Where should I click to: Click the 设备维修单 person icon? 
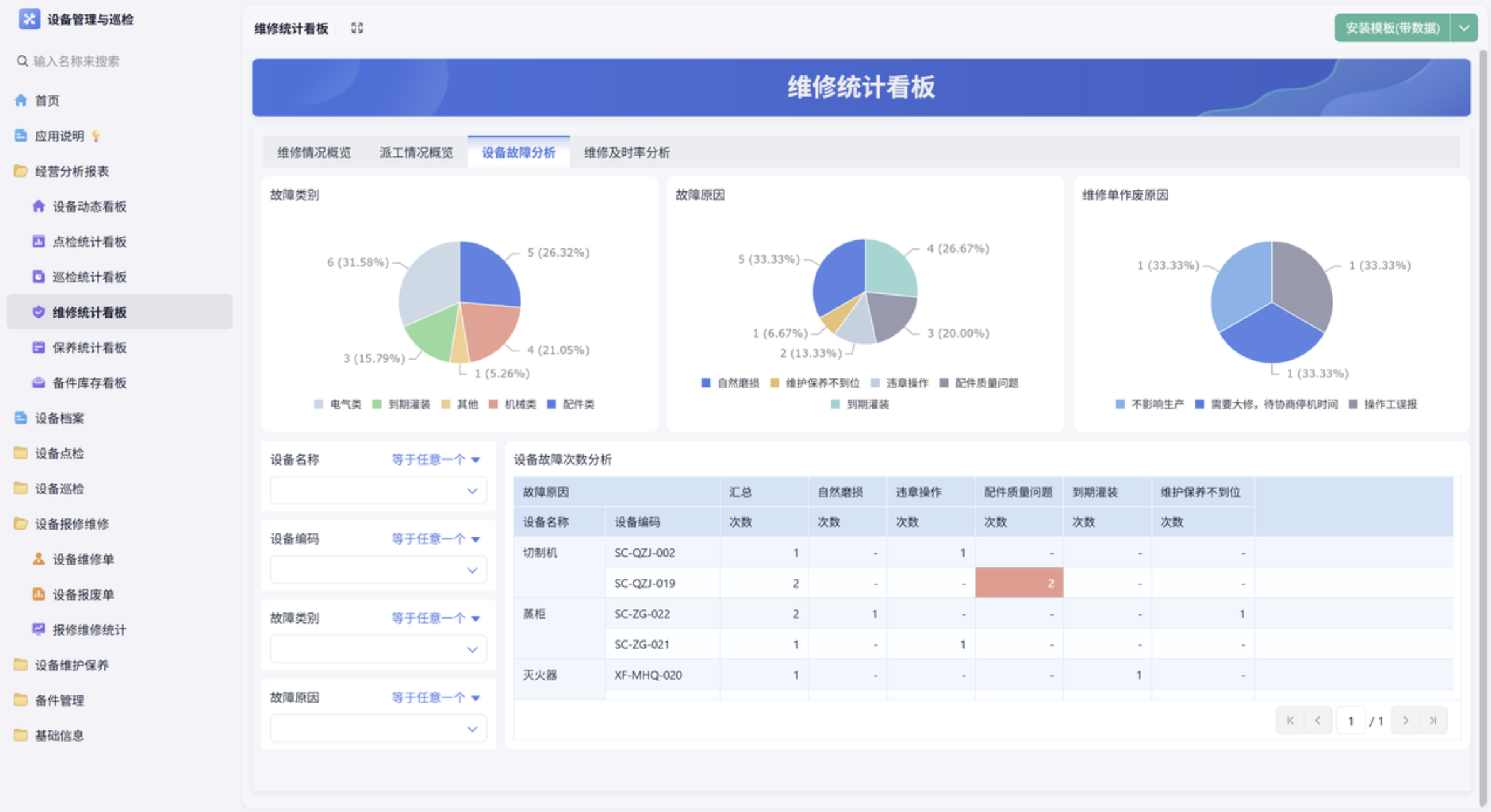38,559
